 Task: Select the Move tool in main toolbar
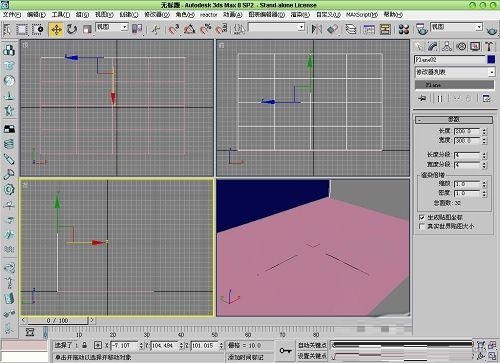point(56,29)
